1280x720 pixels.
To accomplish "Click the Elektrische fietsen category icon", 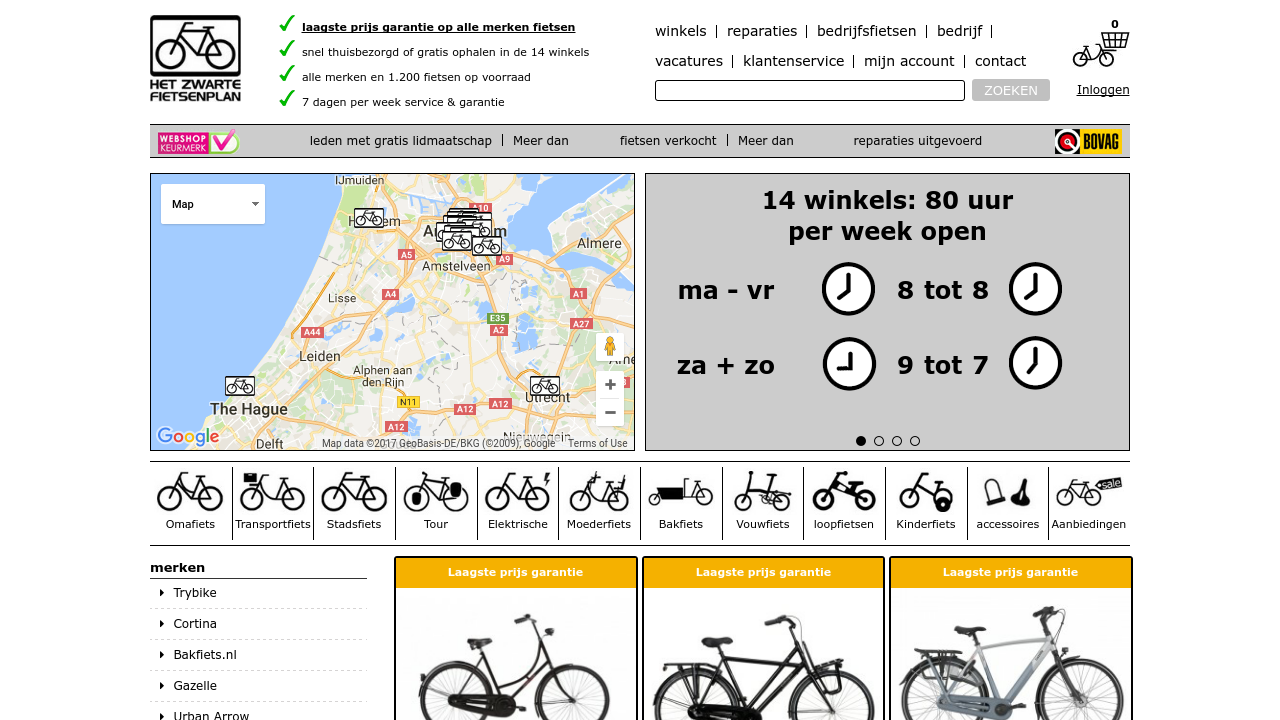I will (x=517, y=492).
